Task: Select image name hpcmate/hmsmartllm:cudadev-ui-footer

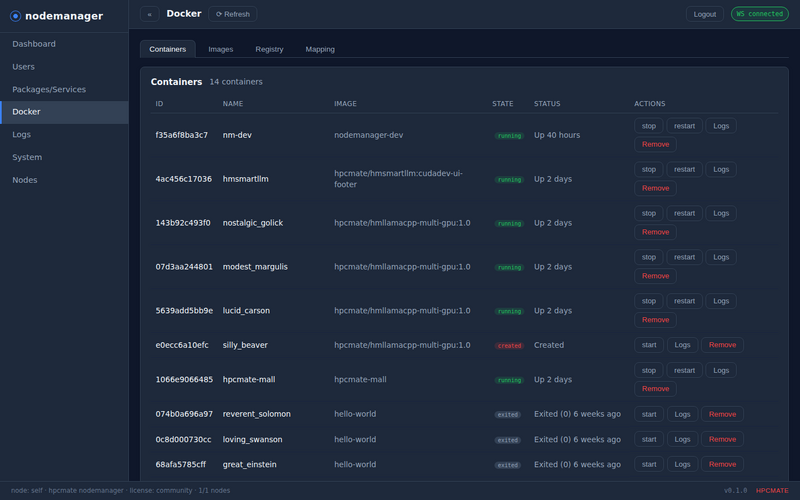Action: point(398,179)
